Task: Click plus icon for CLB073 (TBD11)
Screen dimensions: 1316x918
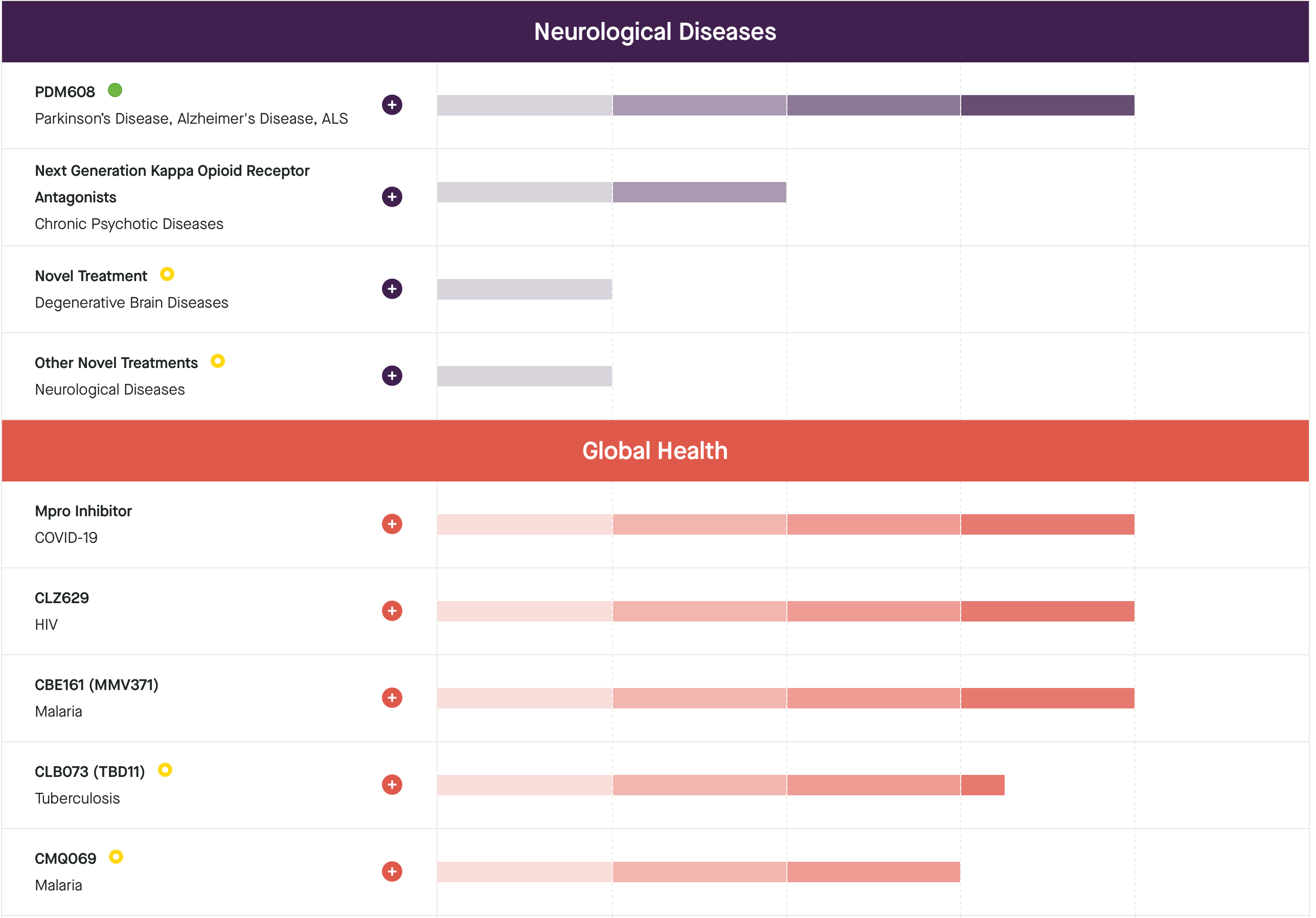Action: click(x=392, y=785)
